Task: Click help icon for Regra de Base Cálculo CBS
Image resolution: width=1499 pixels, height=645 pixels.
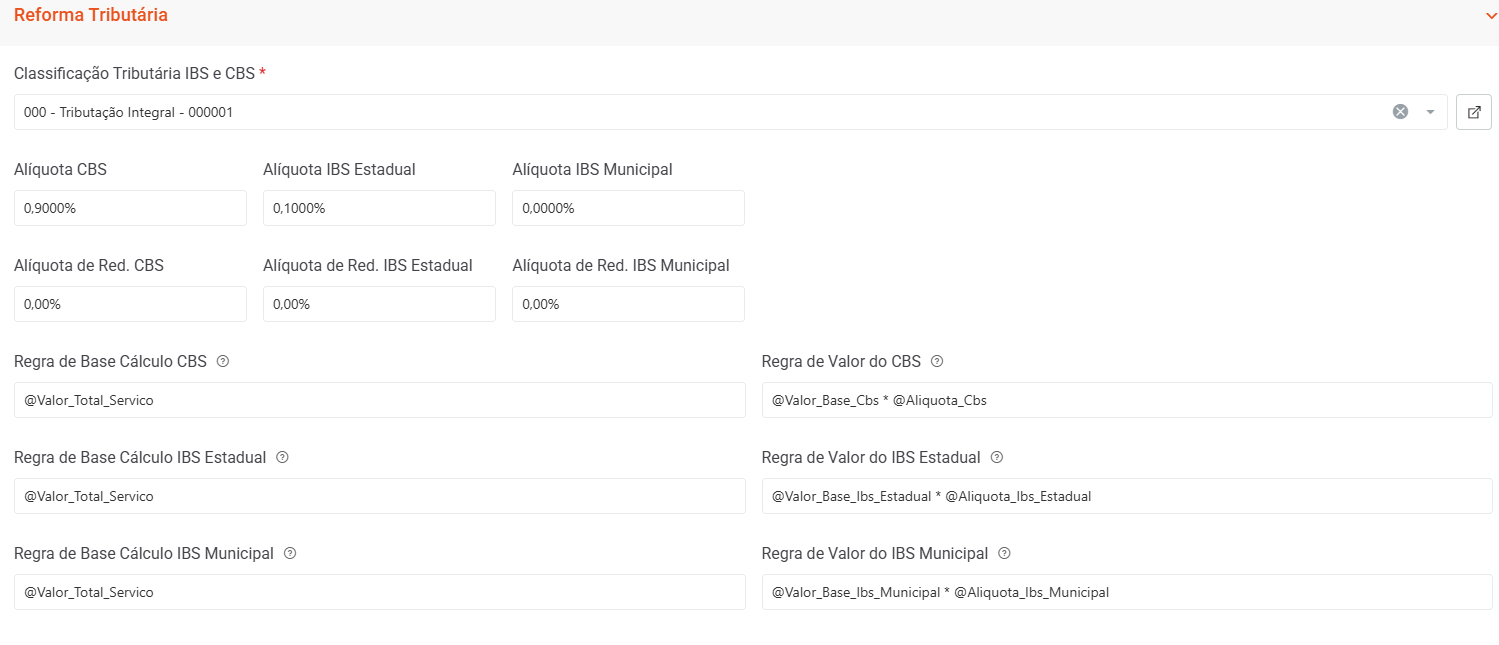Action: coord(223,362)
